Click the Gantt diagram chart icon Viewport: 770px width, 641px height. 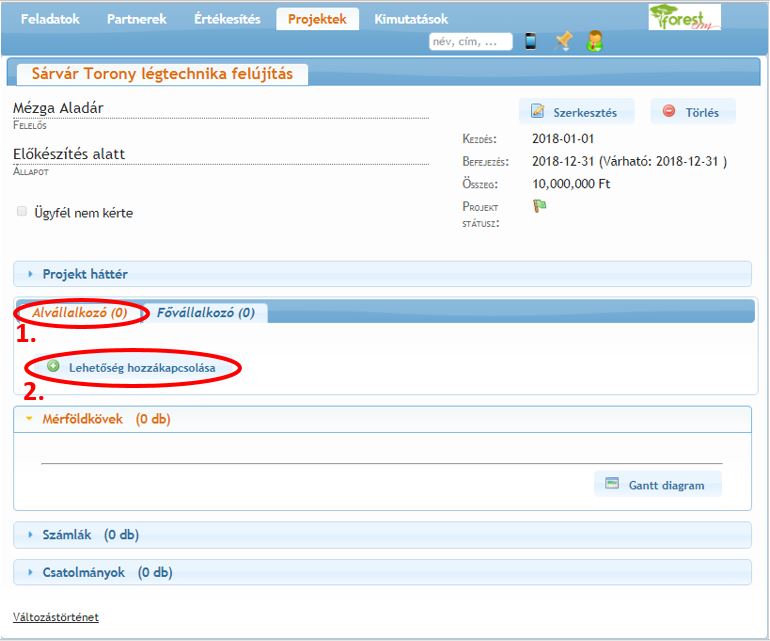pos(612,485)
